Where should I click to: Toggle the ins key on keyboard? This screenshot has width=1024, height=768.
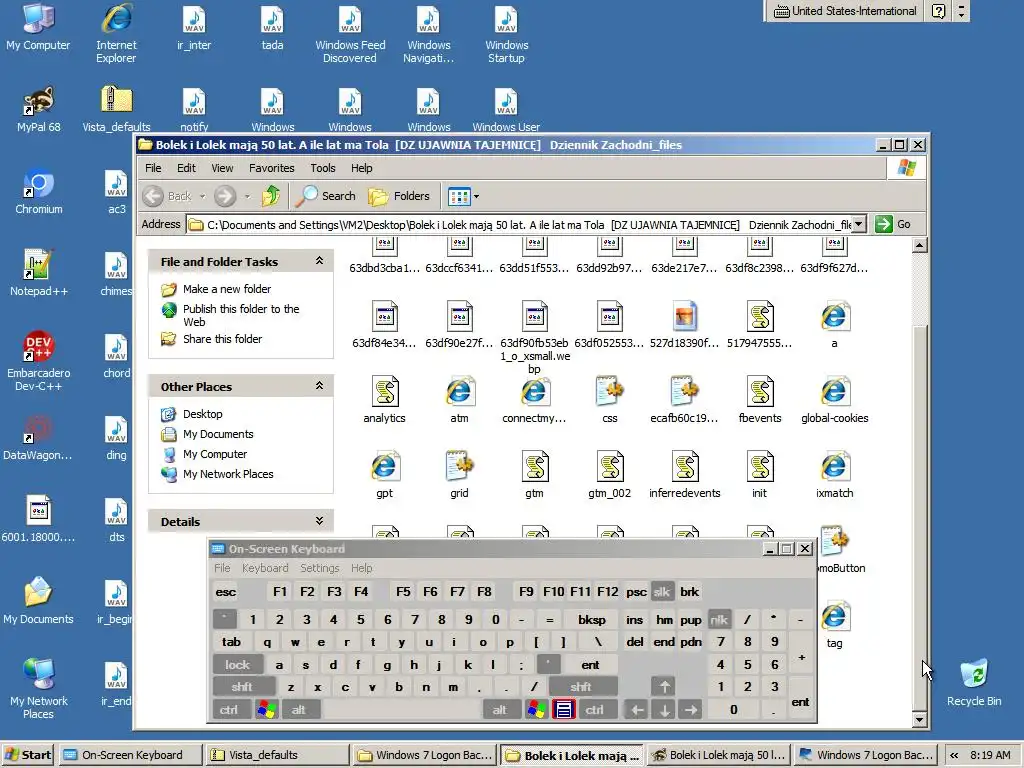pyautogui.click(x=635, y=620)
